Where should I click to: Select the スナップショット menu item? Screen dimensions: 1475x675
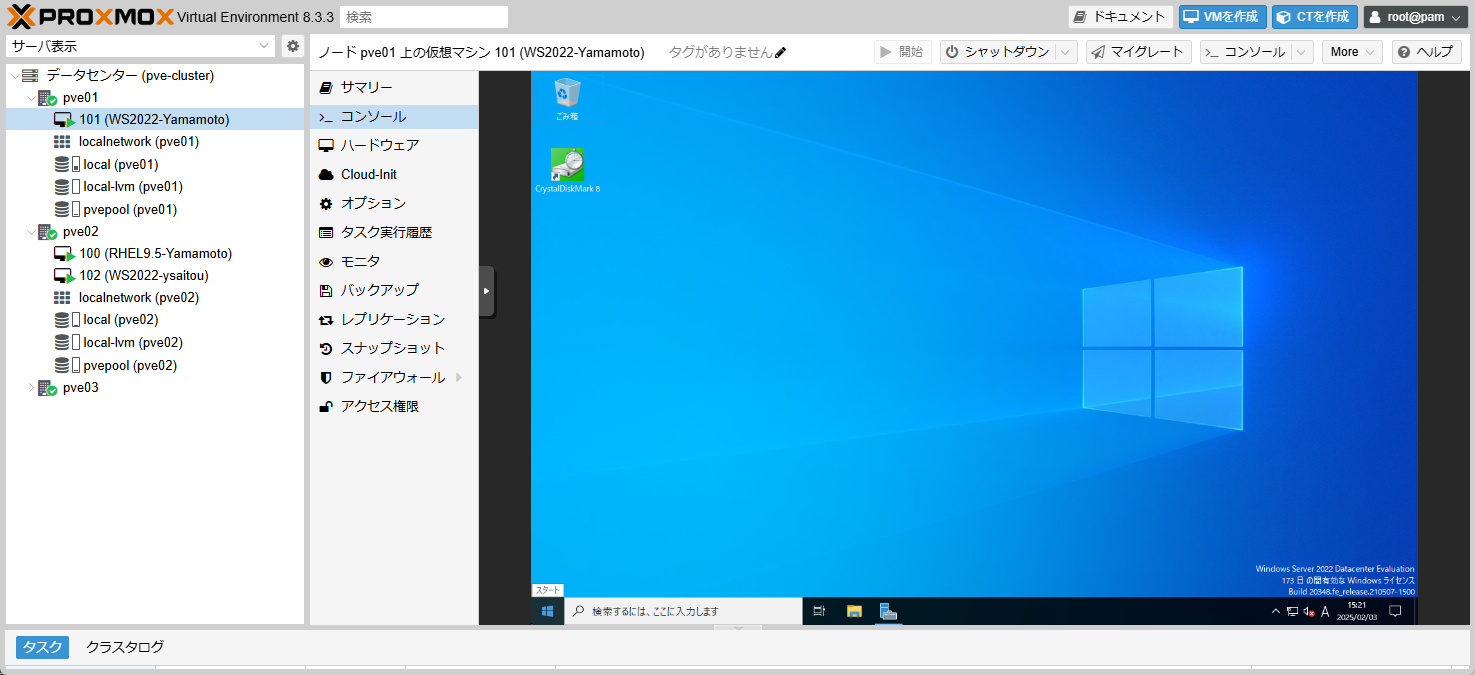pos(392,348)
